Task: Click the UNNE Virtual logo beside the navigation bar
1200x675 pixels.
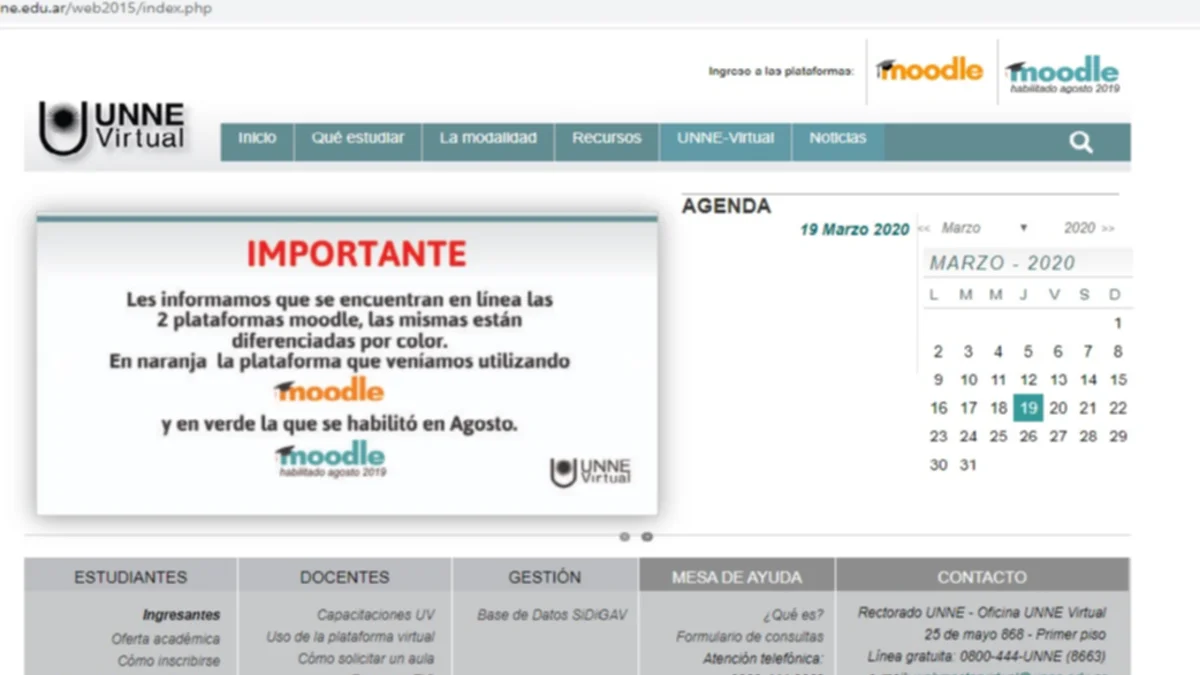Action: point(112,128)
